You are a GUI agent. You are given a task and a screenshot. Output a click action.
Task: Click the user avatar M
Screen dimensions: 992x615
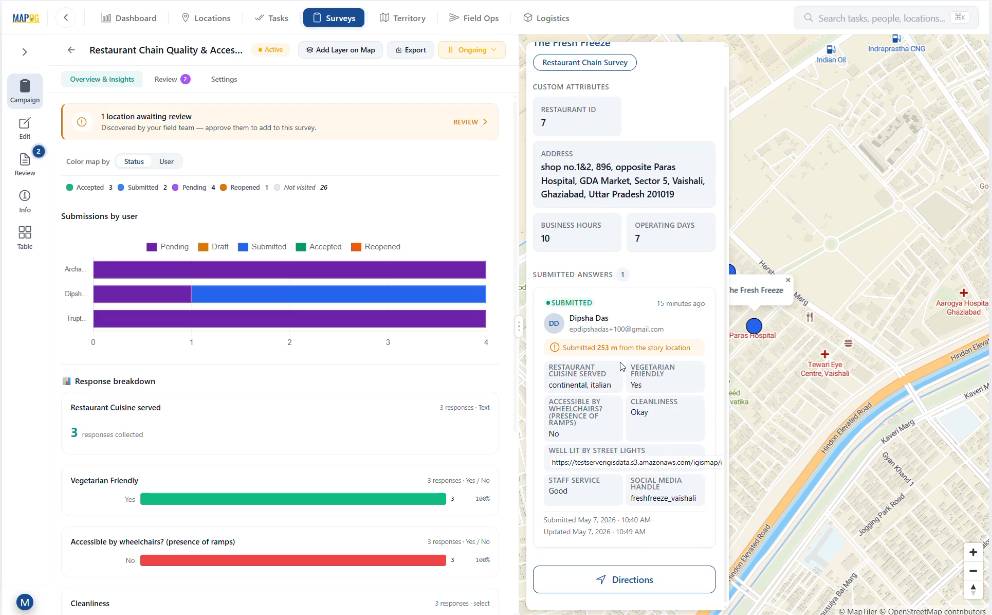[25, 602]
